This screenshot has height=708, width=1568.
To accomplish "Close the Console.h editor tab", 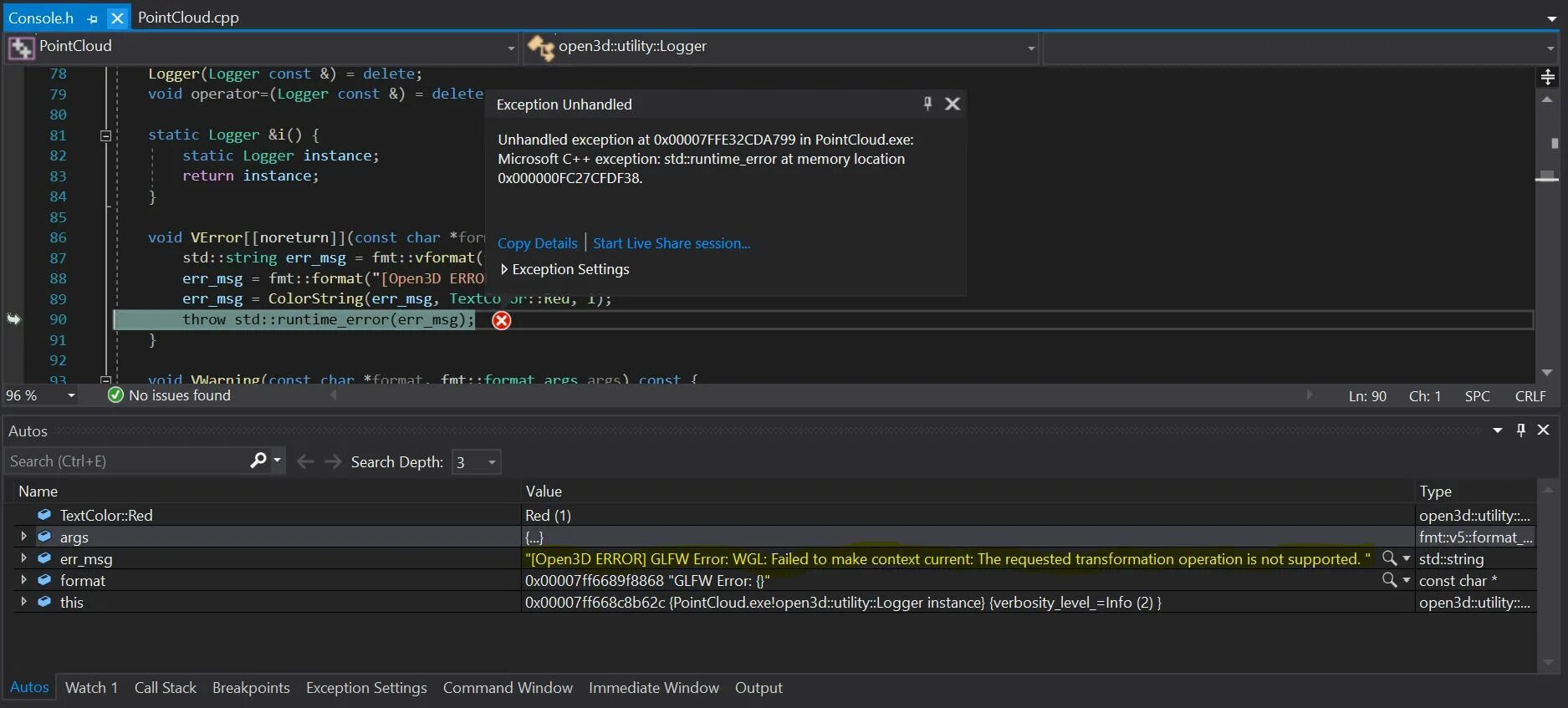I will (118, 18).
